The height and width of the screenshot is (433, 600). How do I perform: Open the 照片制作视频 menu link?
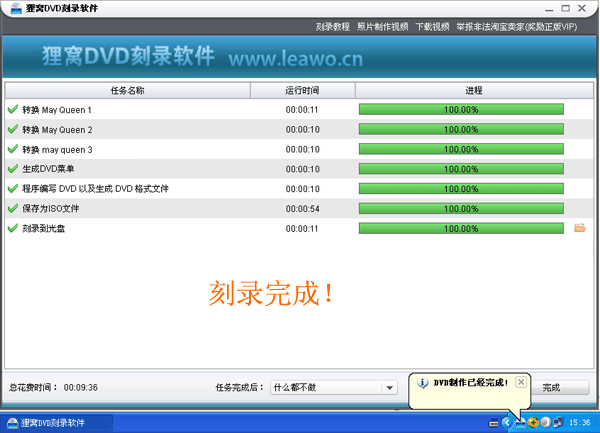(x=382, y=27)
